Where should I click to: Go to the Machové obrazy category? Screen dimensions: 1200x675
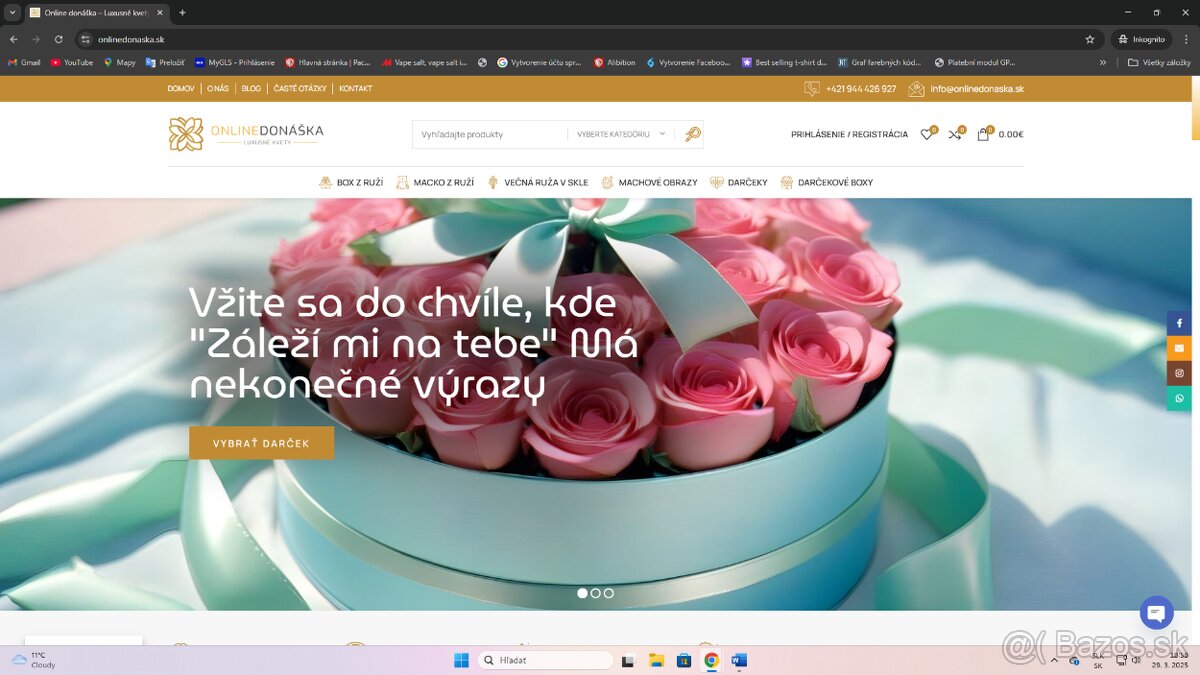coord(649,183)
